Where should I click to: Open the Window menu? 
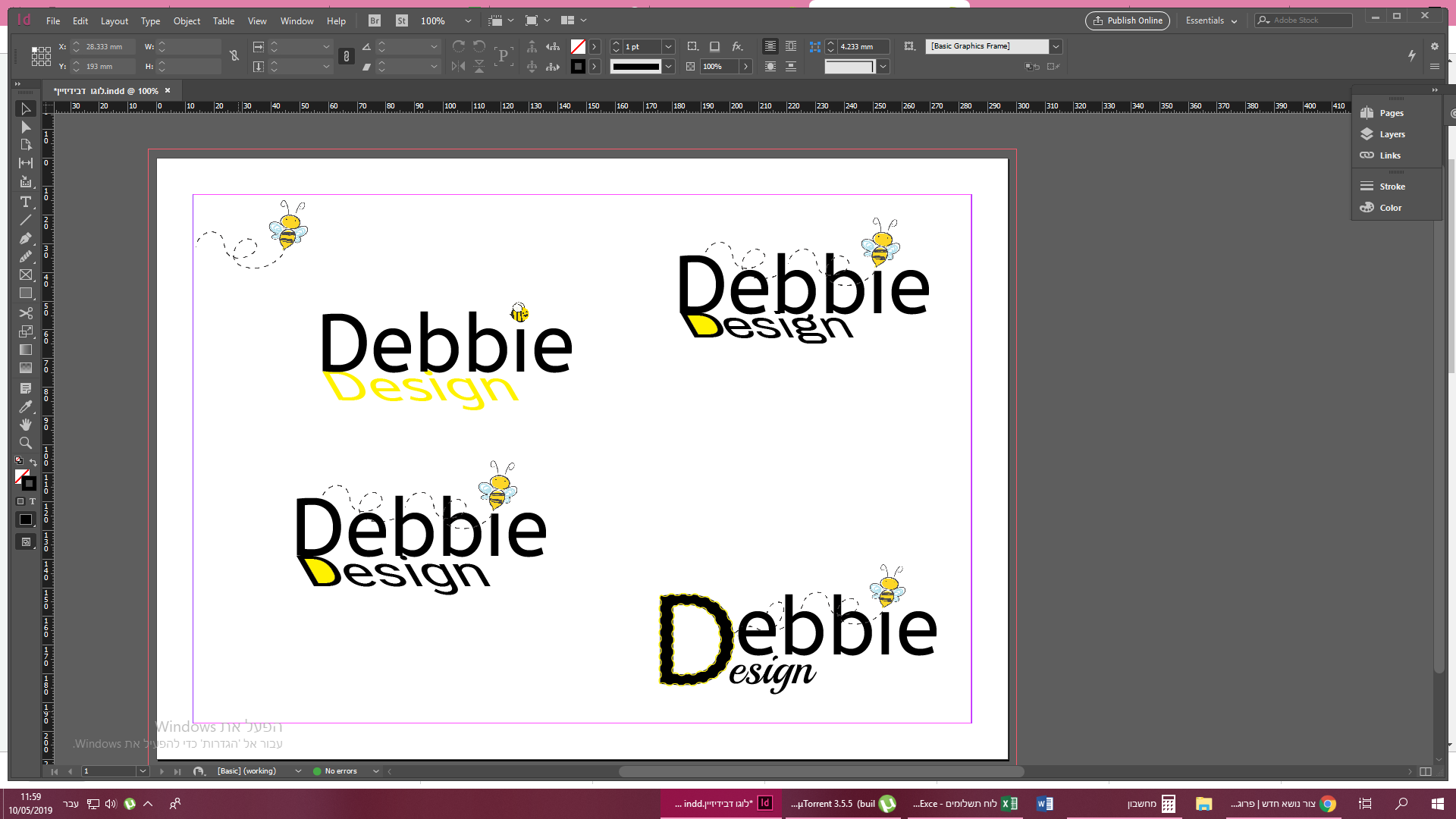tap(297, 21)
